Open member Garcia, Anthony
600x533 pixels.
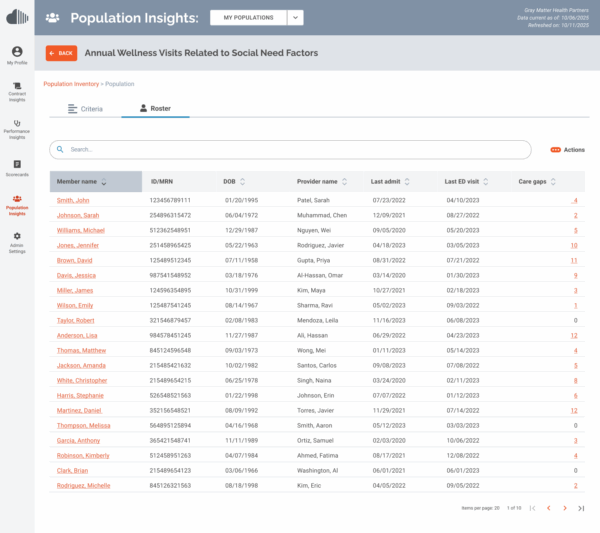78,440
